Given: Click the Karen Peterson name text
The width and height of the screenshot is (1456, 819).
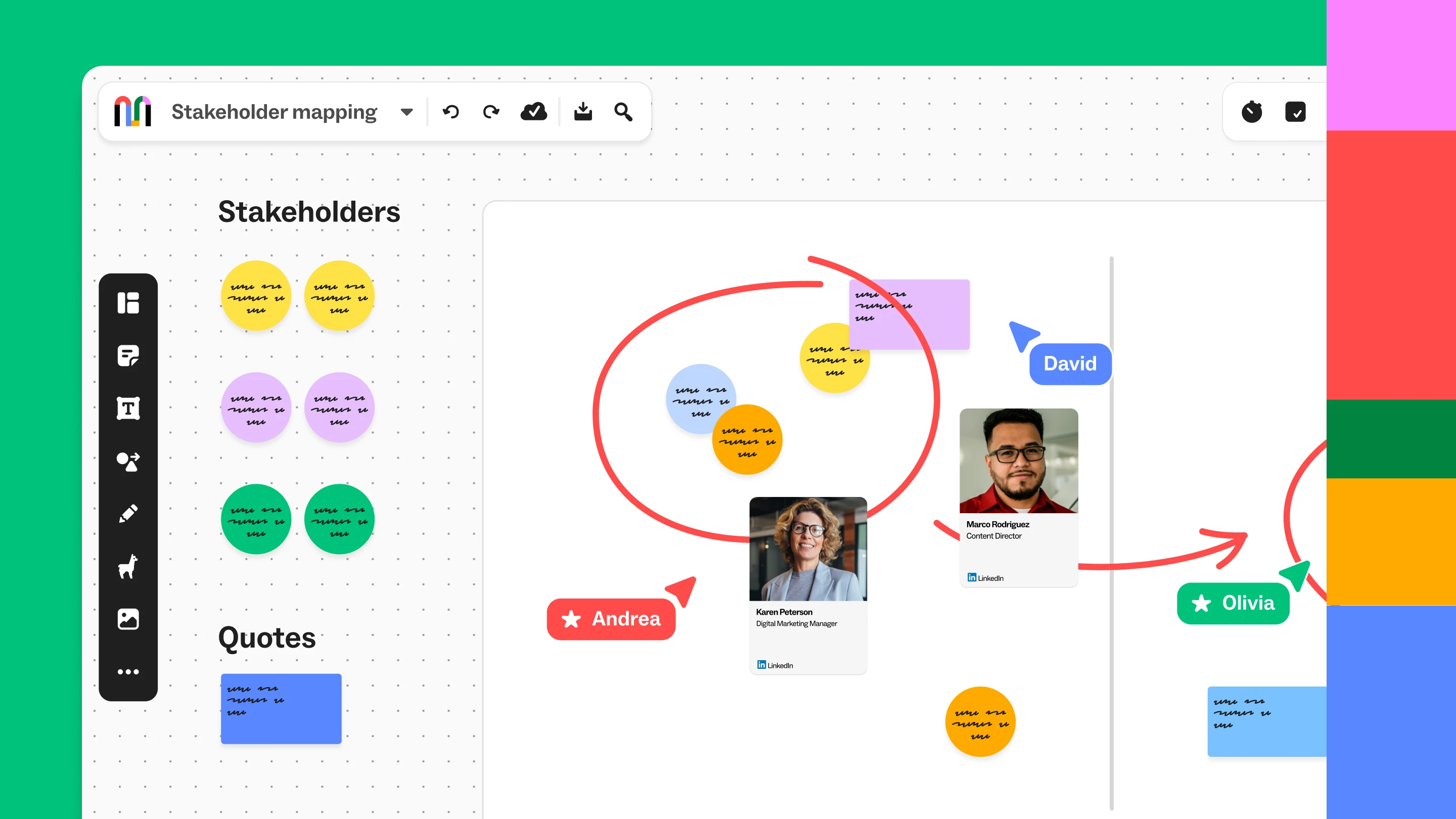Looking at the screenshot, I should pos(784,612).
